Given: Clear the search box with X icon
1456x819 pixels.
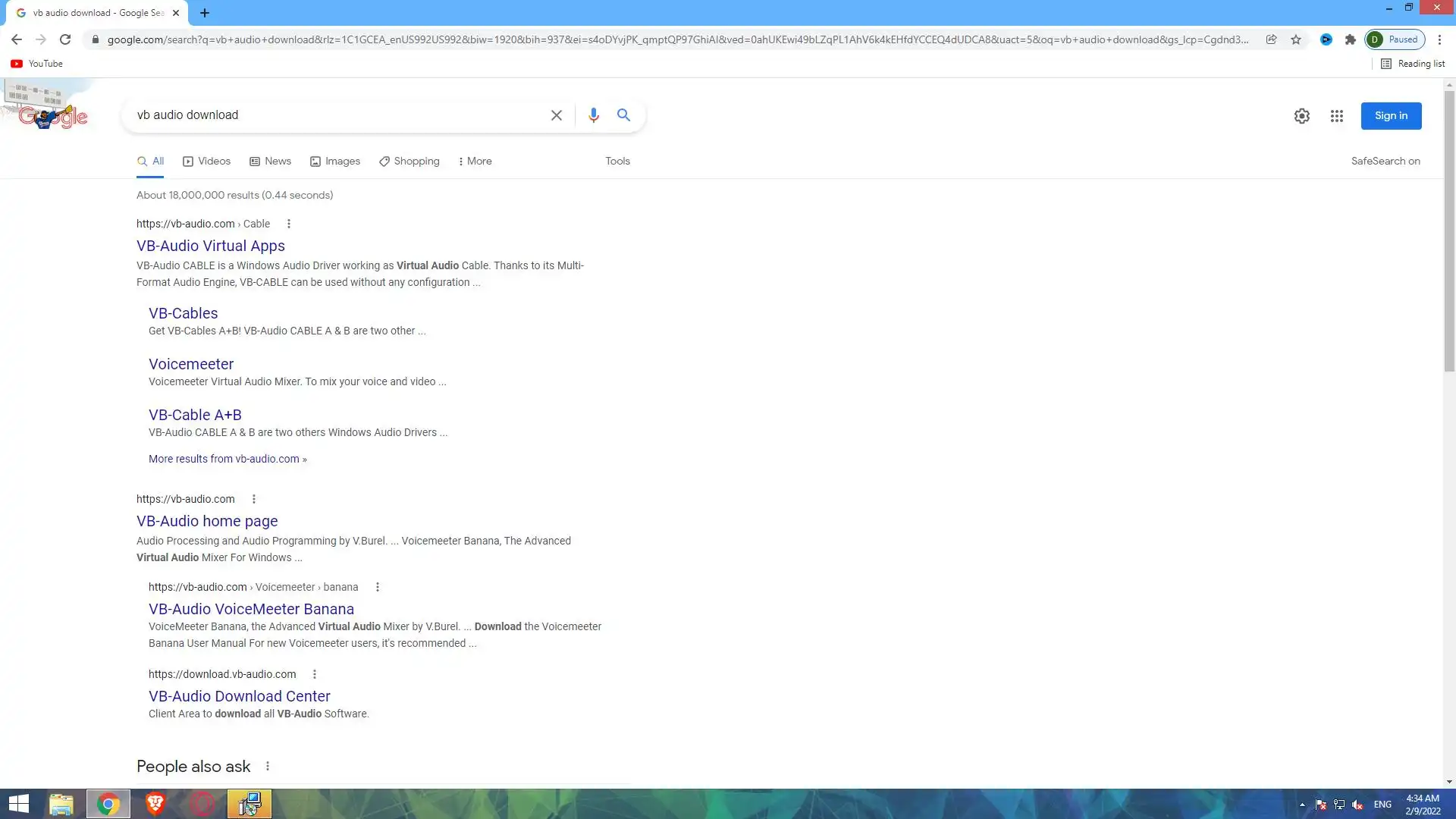Looking at the screenshot, I should click(x=556, y=115).
